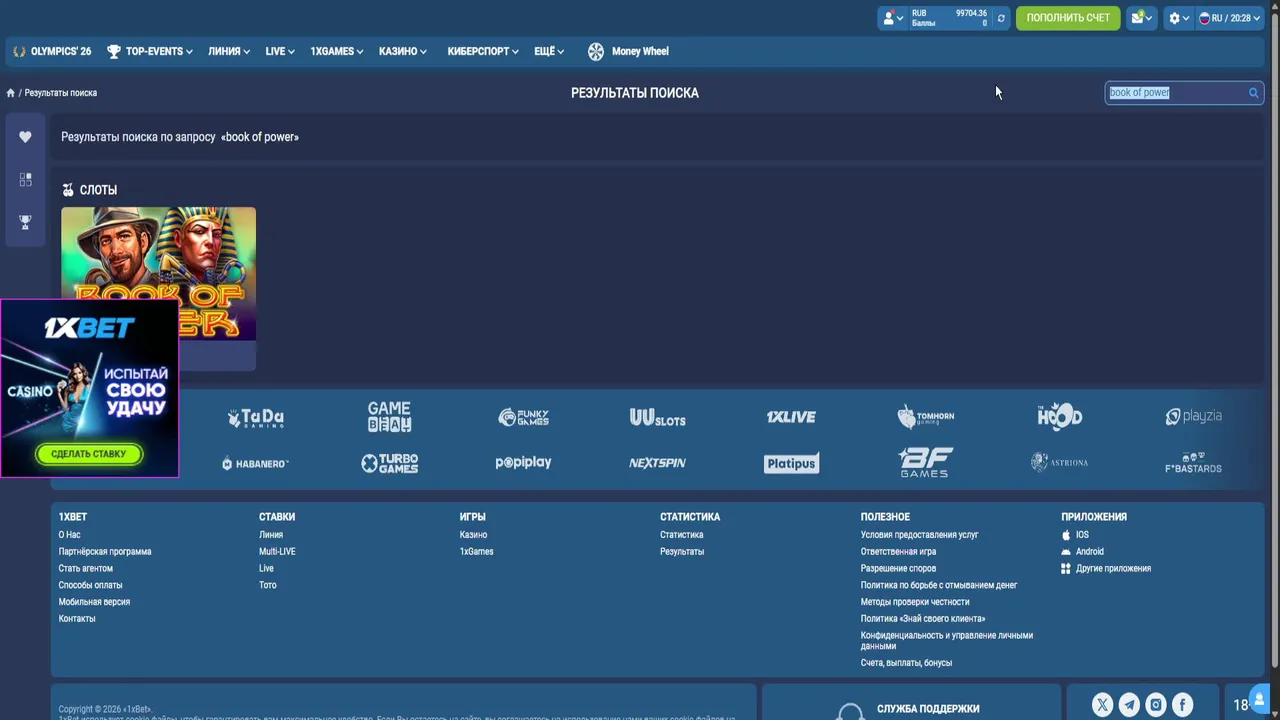
Task: Select the Game Beat provider logo
Action: coord(389,416)
